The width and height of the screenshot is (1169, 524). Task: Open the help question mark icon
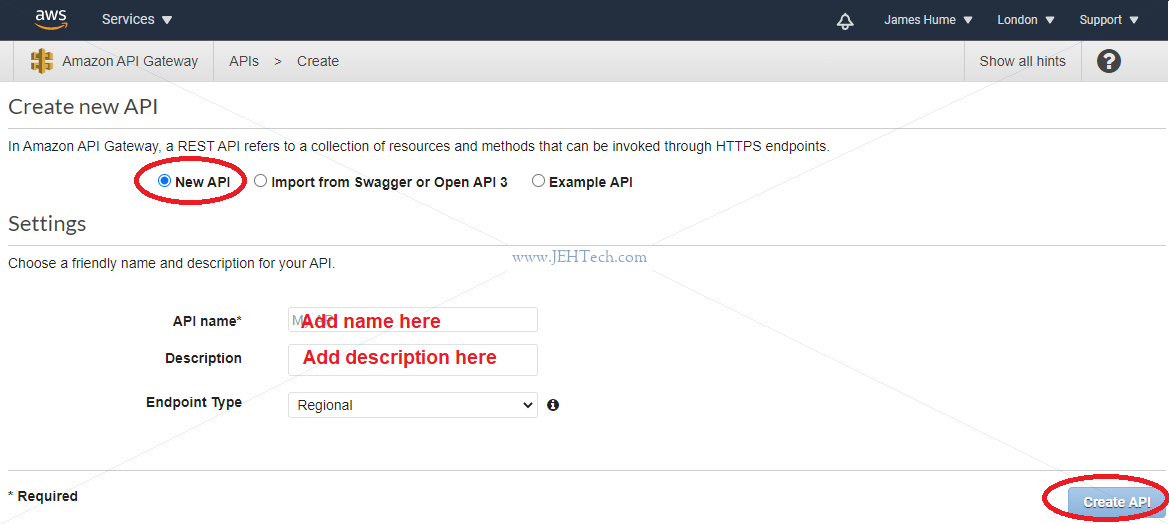(1109, 61)
